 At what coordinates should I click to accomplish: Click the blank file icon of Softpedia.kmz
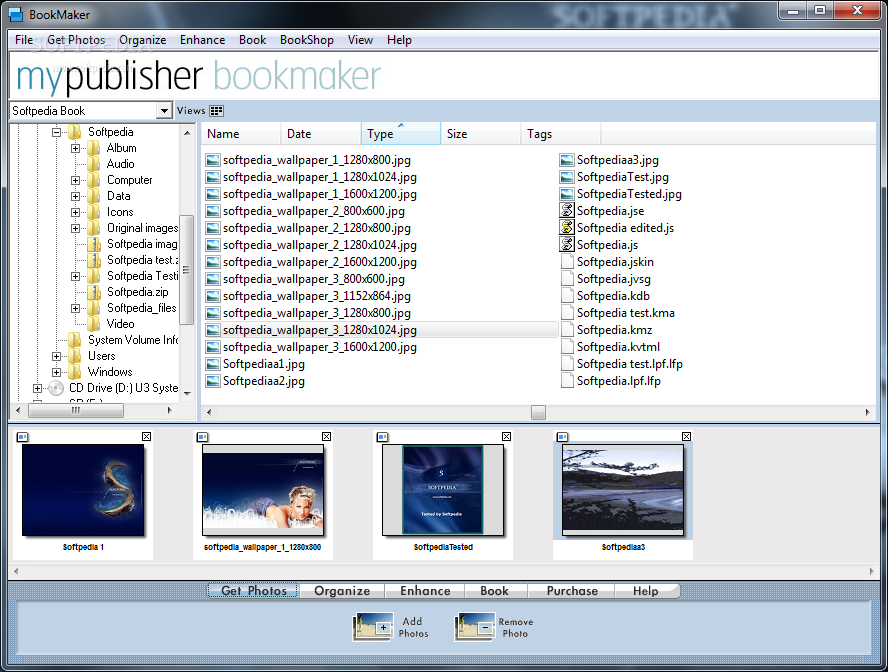tap(567, 329)
